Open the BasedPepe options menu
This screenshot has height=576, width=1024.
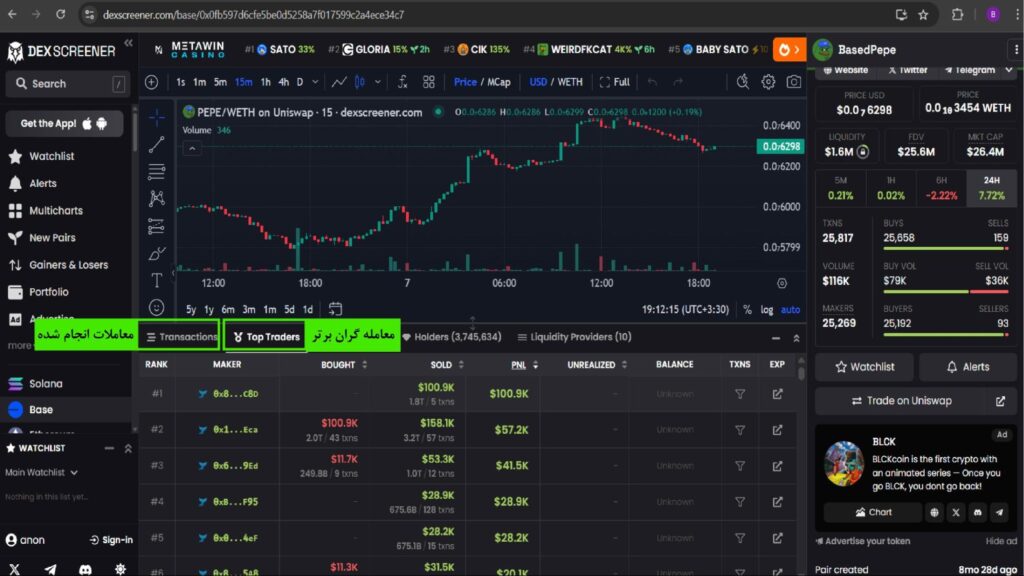(x=1016, y=50)
